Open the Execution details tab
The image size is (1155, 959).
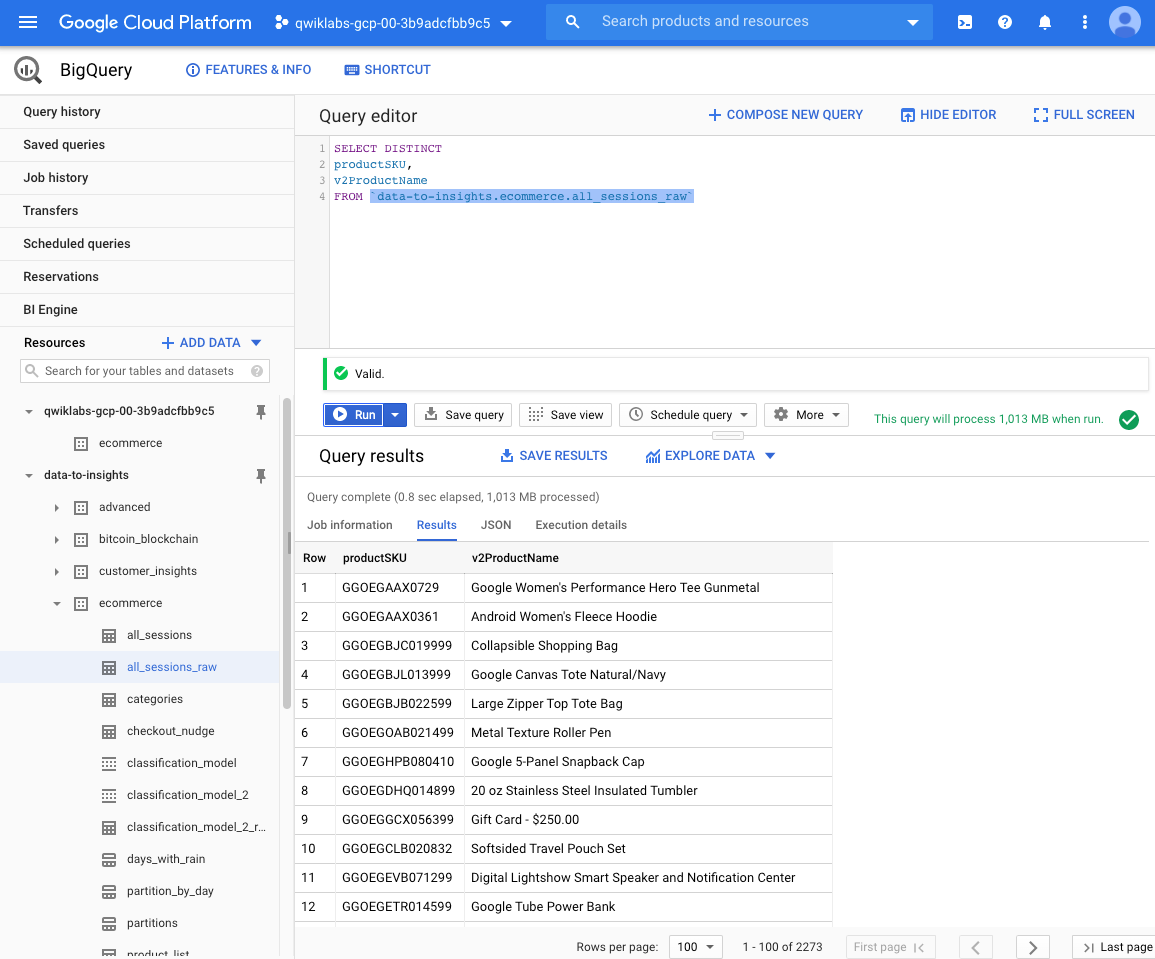pyautogui.click(x=581, y=525)
